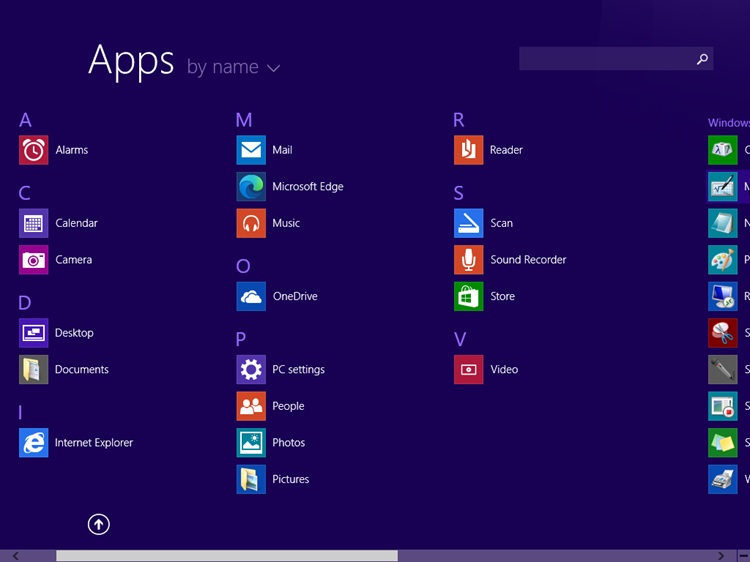Open the Windows Fax and Scan icon
The image size is (750, 562).
tap(723, 479)
